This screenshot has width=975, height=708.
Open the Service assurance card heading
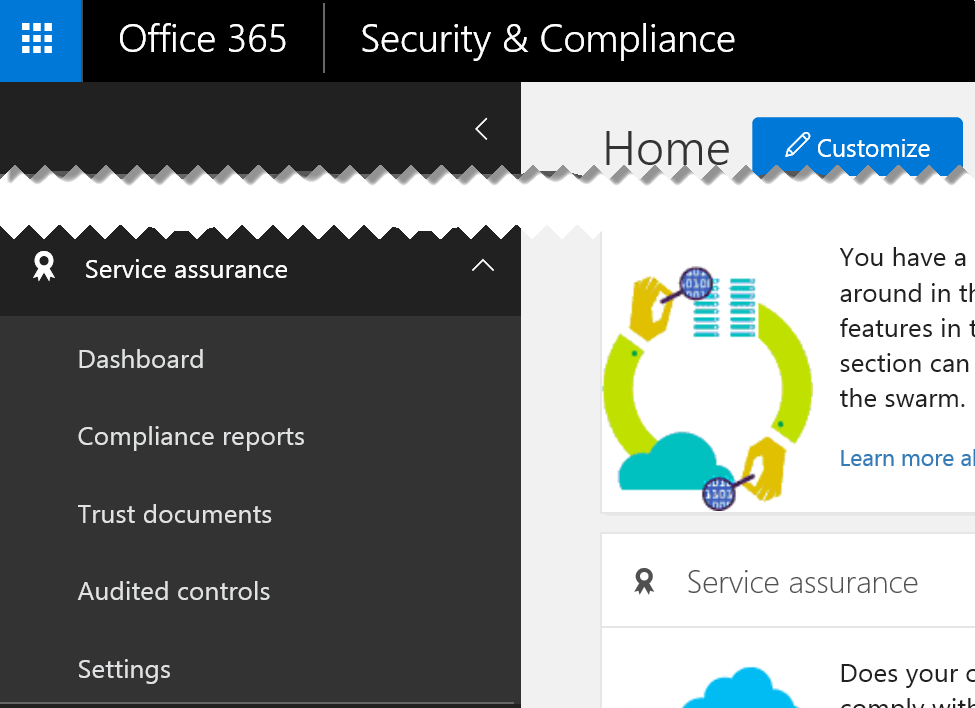pyautogui.click(x=802, y=583)
